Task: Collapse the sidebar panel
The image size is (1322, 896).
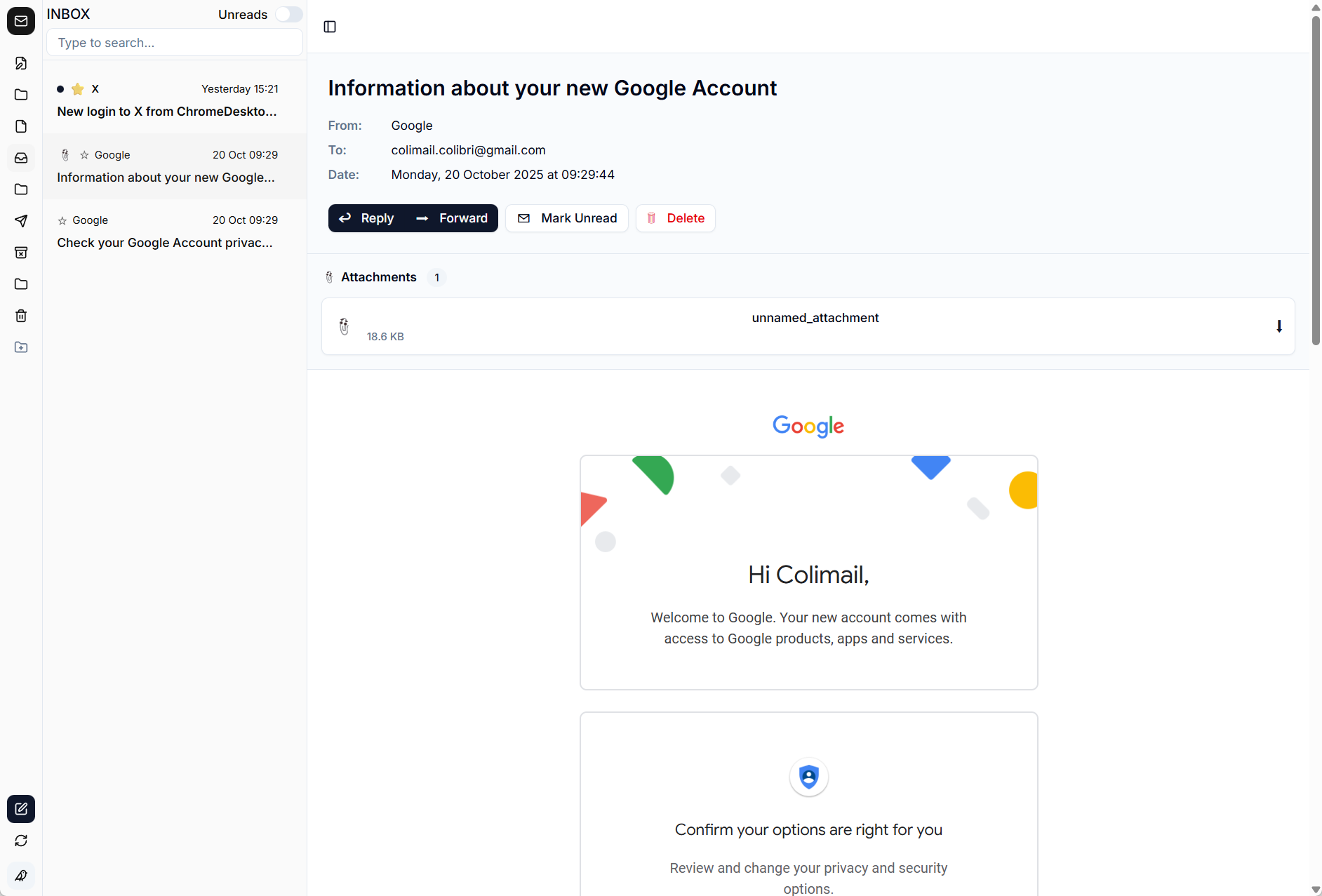Action: pos(330,27)
